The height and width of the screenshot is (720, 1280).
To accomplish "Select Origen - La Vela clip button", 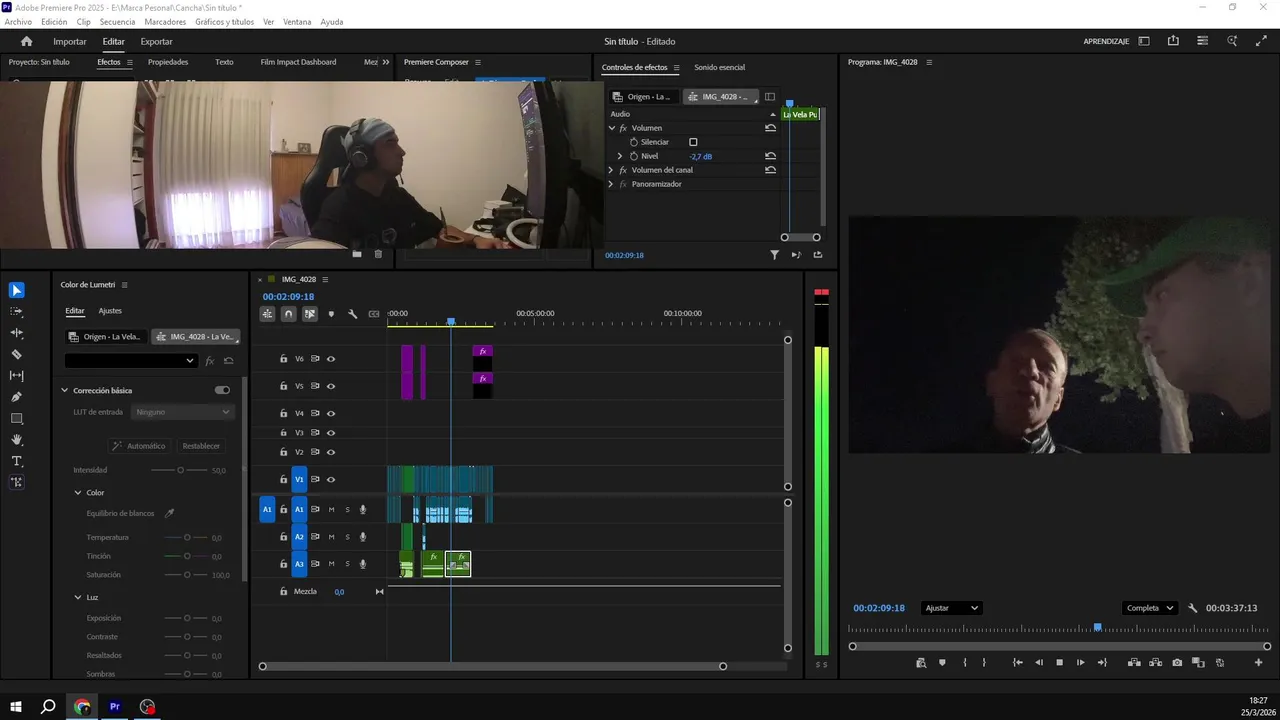I will click(x=106, y=337).
